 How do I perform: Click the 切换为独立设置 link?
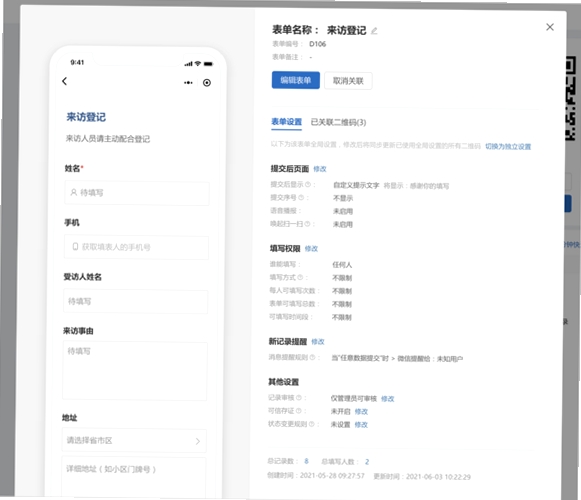[x=508, y=146]
